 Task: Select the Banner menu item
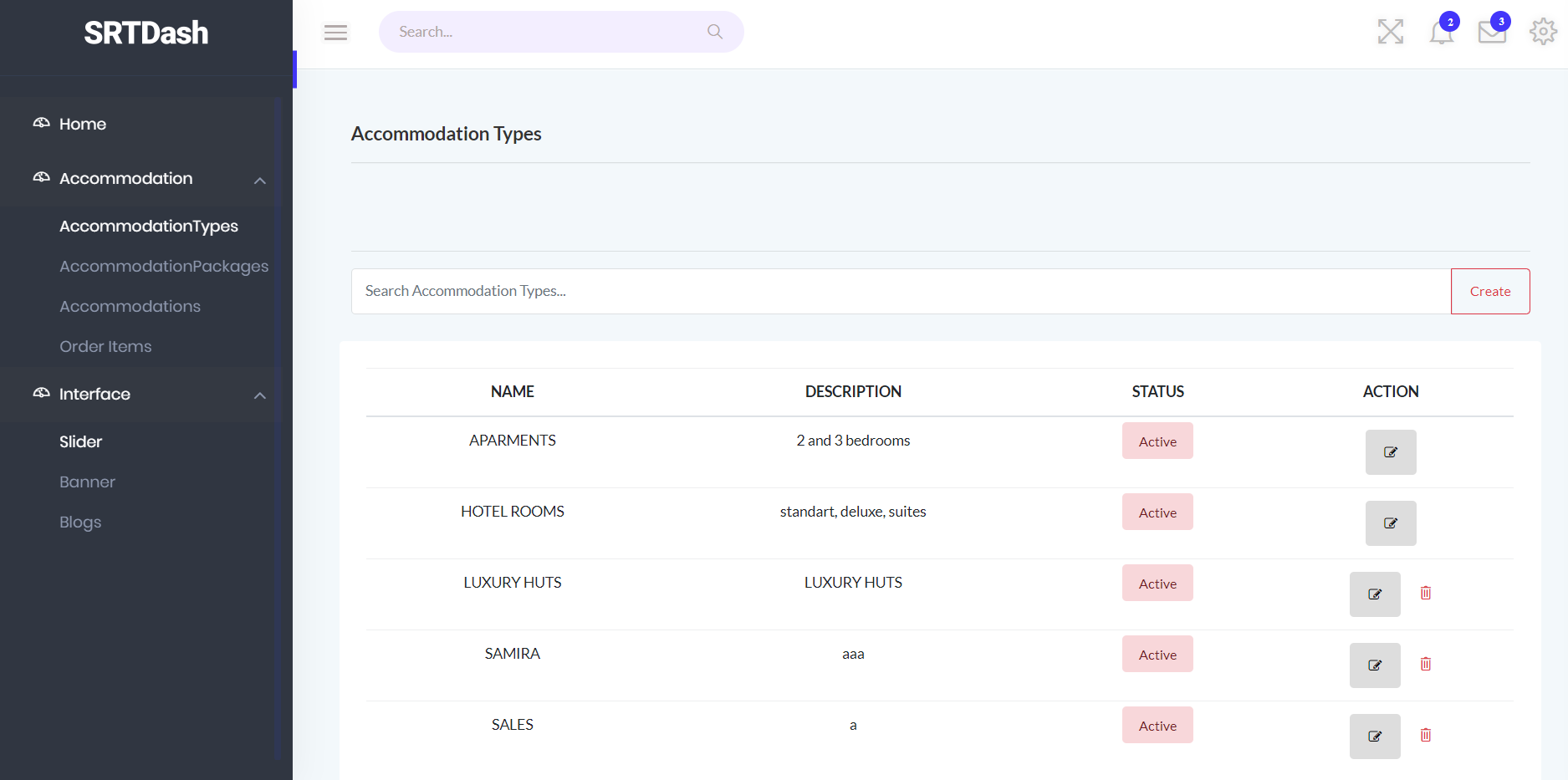click(87, 482)
